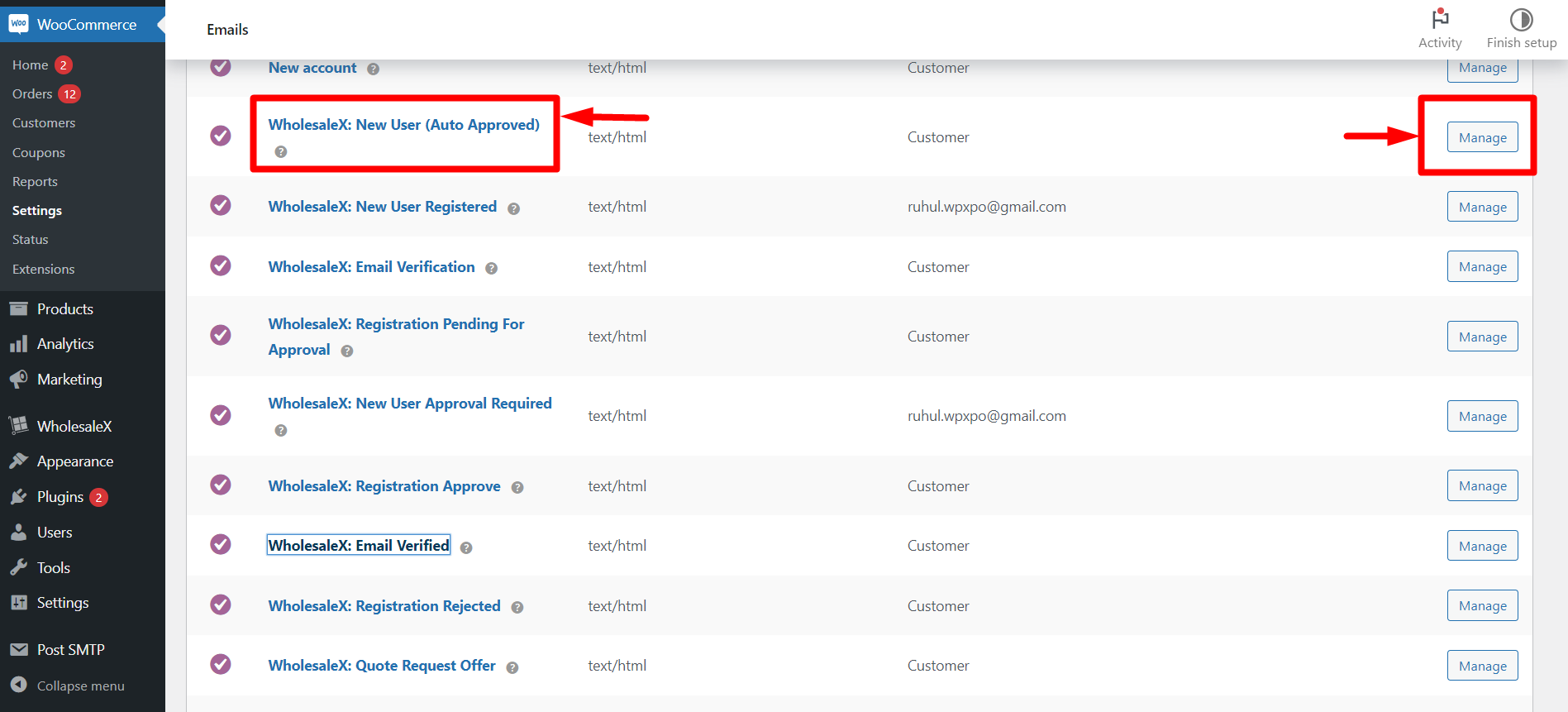Click the Tools wrench icon
The image size is (1568, 712).
coord(18,567)
